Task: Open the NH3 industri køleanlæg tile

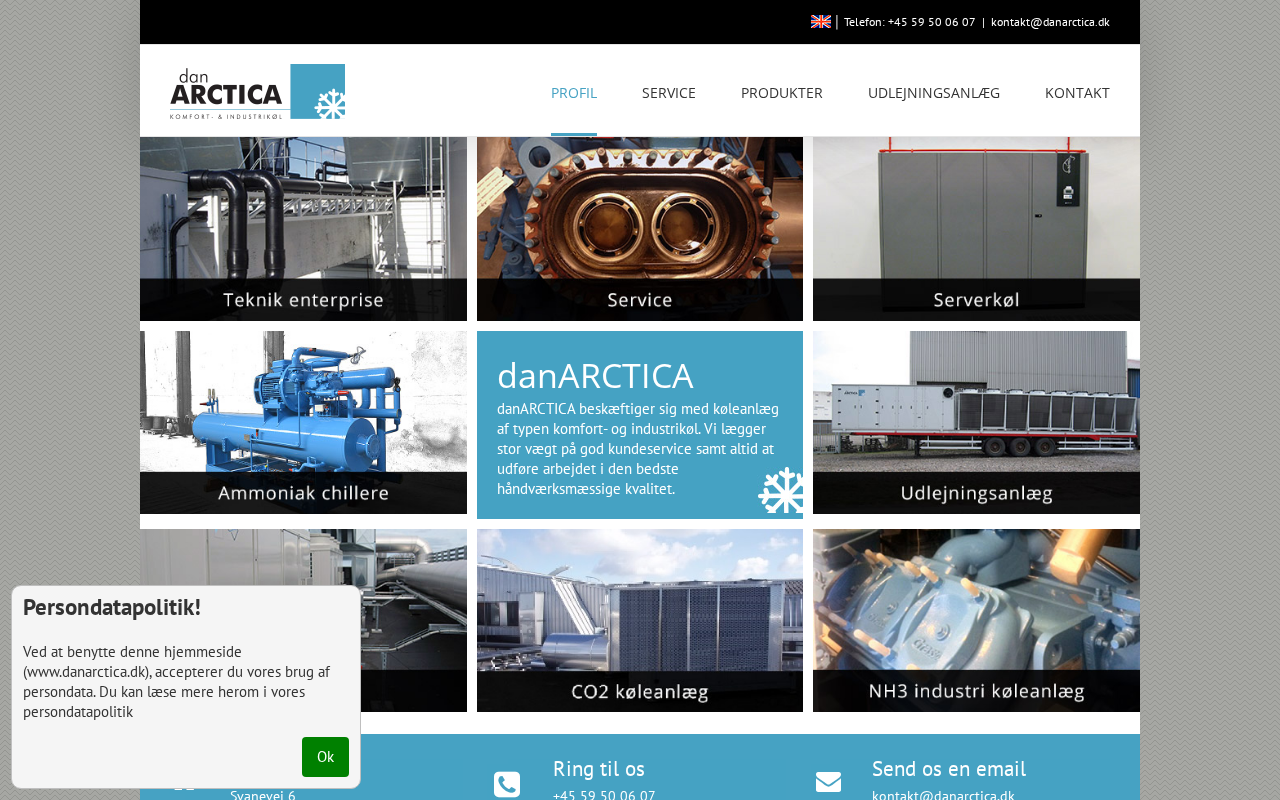Action: pyautogui.click(x=976, y=621)
